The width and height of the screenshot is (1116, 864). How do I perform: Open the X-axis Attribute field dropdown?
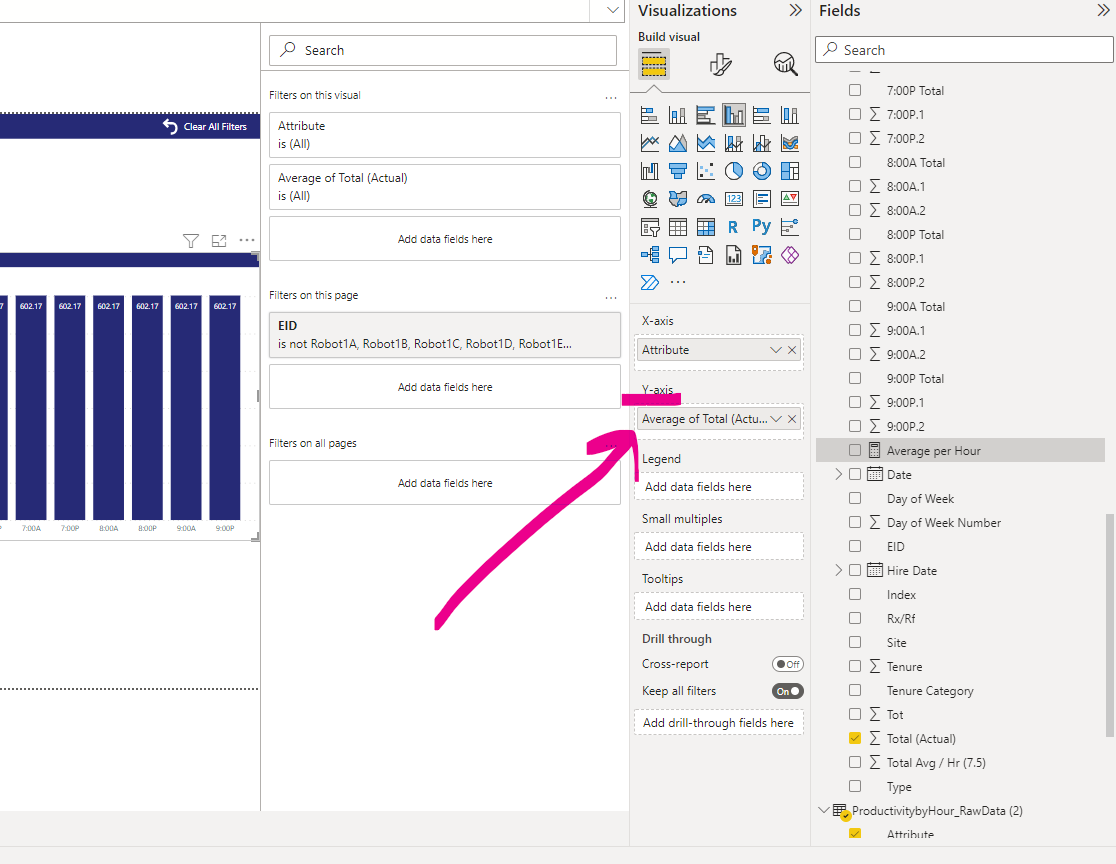[776, 350]
